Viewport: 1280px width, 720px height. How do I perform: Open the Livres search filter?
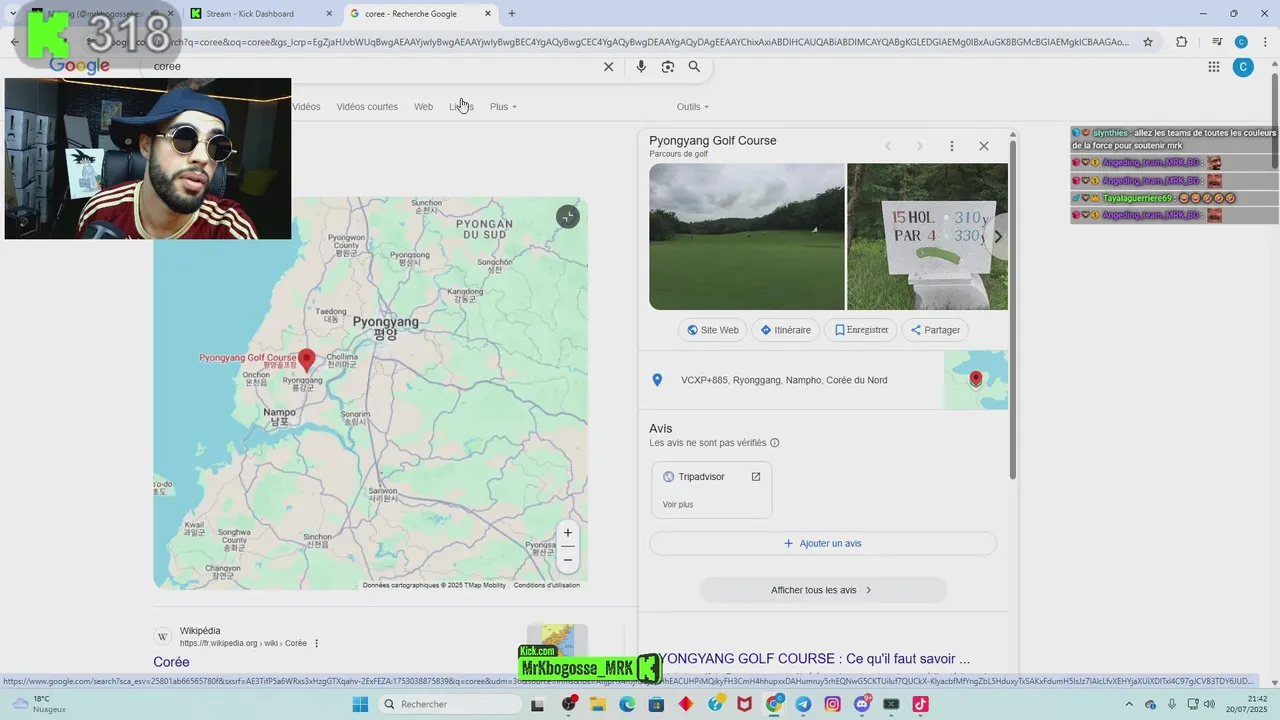[x=462, y=107]
